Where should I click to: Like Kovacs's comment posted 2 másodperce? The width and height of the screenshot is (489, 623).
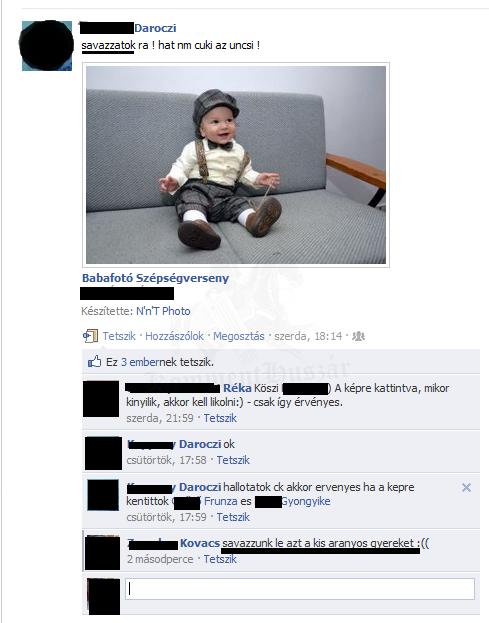click(220, 559)
